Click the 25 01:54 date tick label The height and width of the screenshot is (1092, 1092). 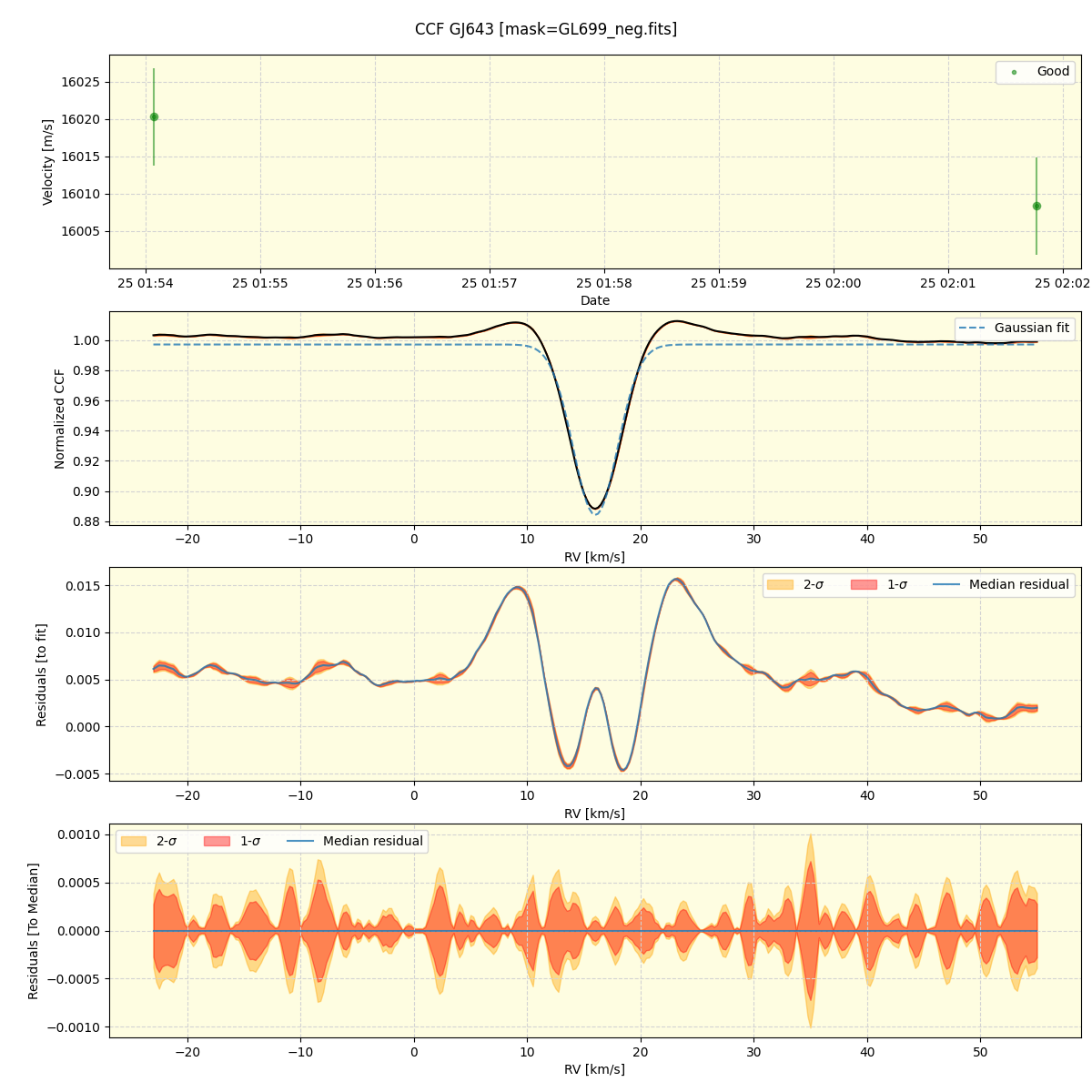coord(146,283)
